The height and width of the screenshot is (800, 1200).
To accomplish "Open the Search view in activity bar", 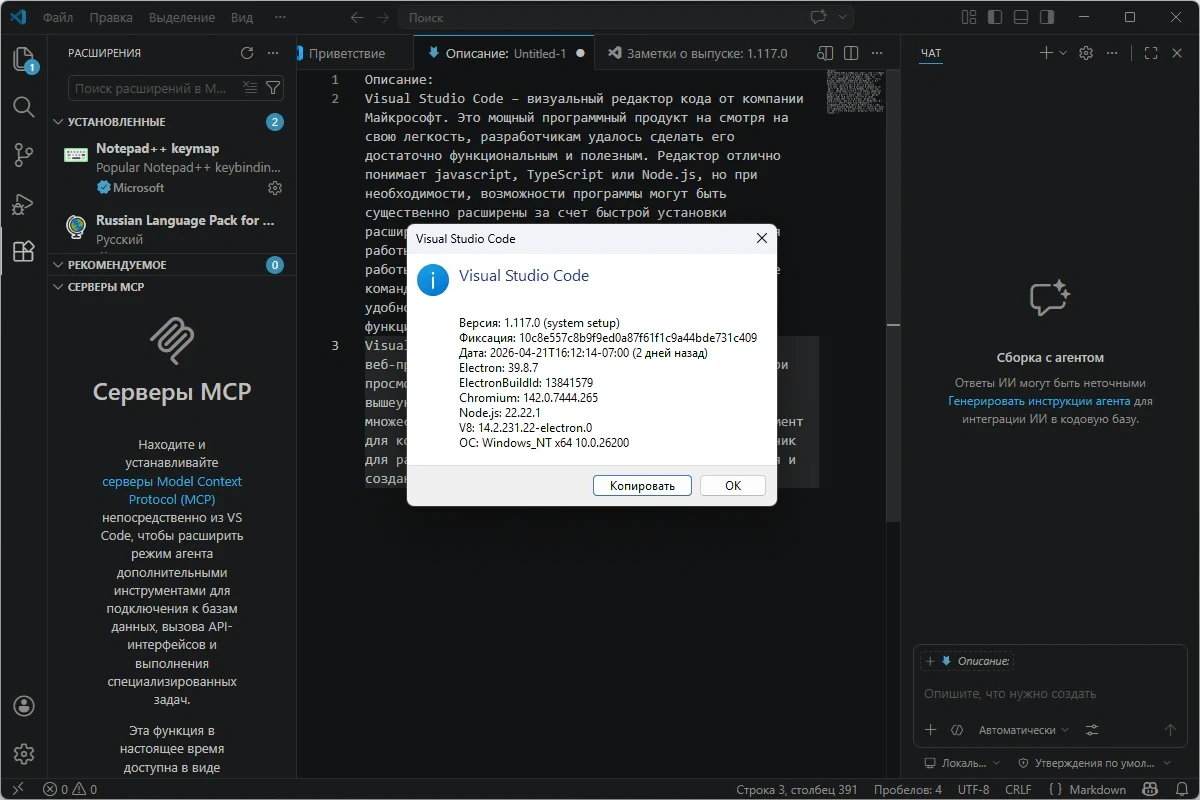I will [x=24, y=106].
